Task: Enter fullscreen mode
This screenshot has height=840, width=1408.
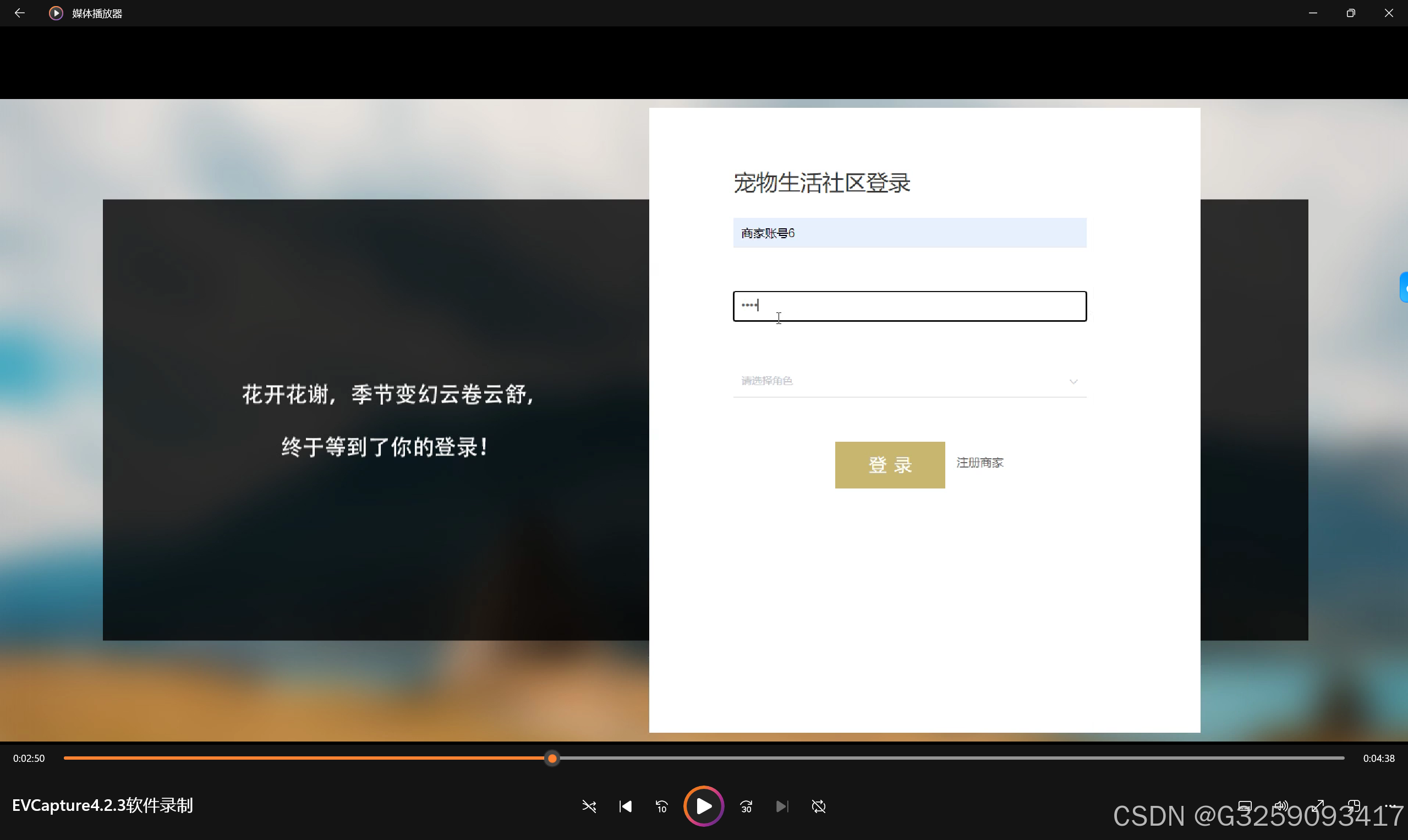Action: 1319,806
